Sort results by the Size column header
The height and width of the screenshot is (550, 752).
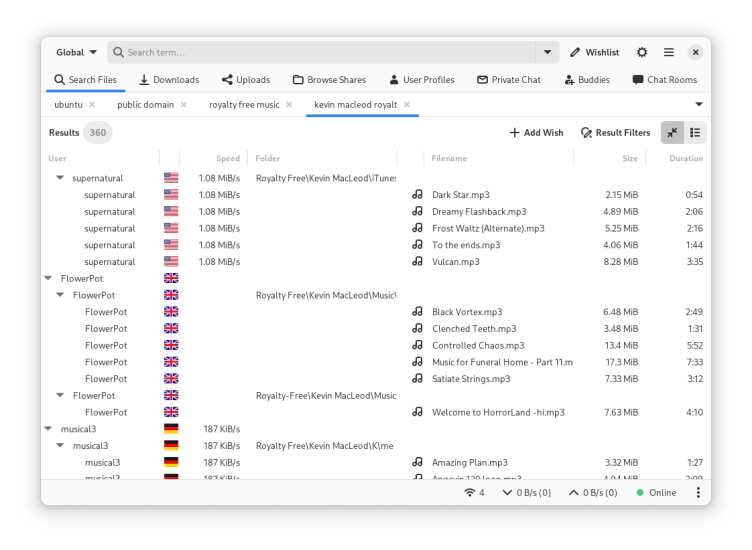pos(629,158)
